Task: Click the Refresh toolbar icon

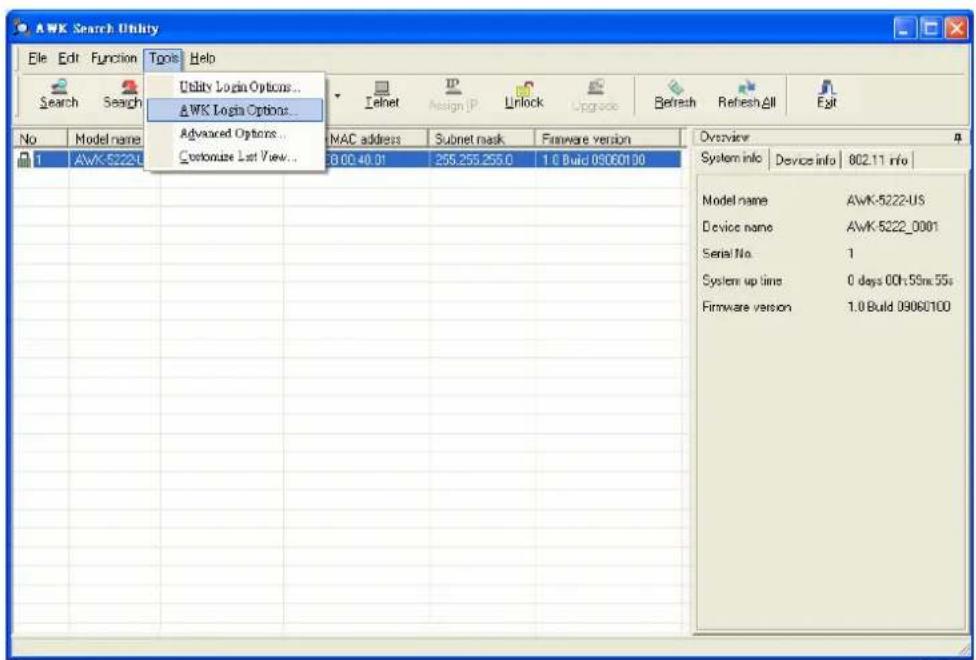Action: [x=674, y=95]
